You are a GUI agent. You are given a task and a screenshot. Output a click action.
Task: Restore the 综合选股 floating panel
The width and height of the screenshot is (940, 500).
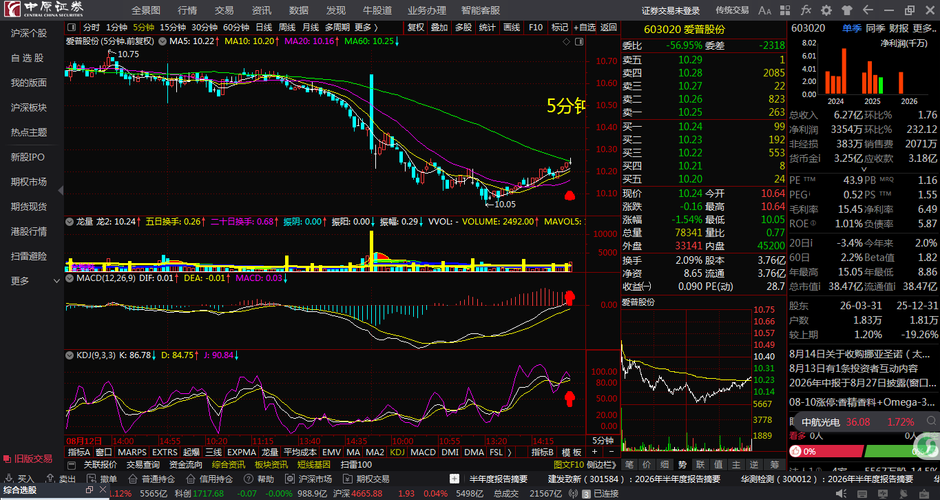click(89, 490)
